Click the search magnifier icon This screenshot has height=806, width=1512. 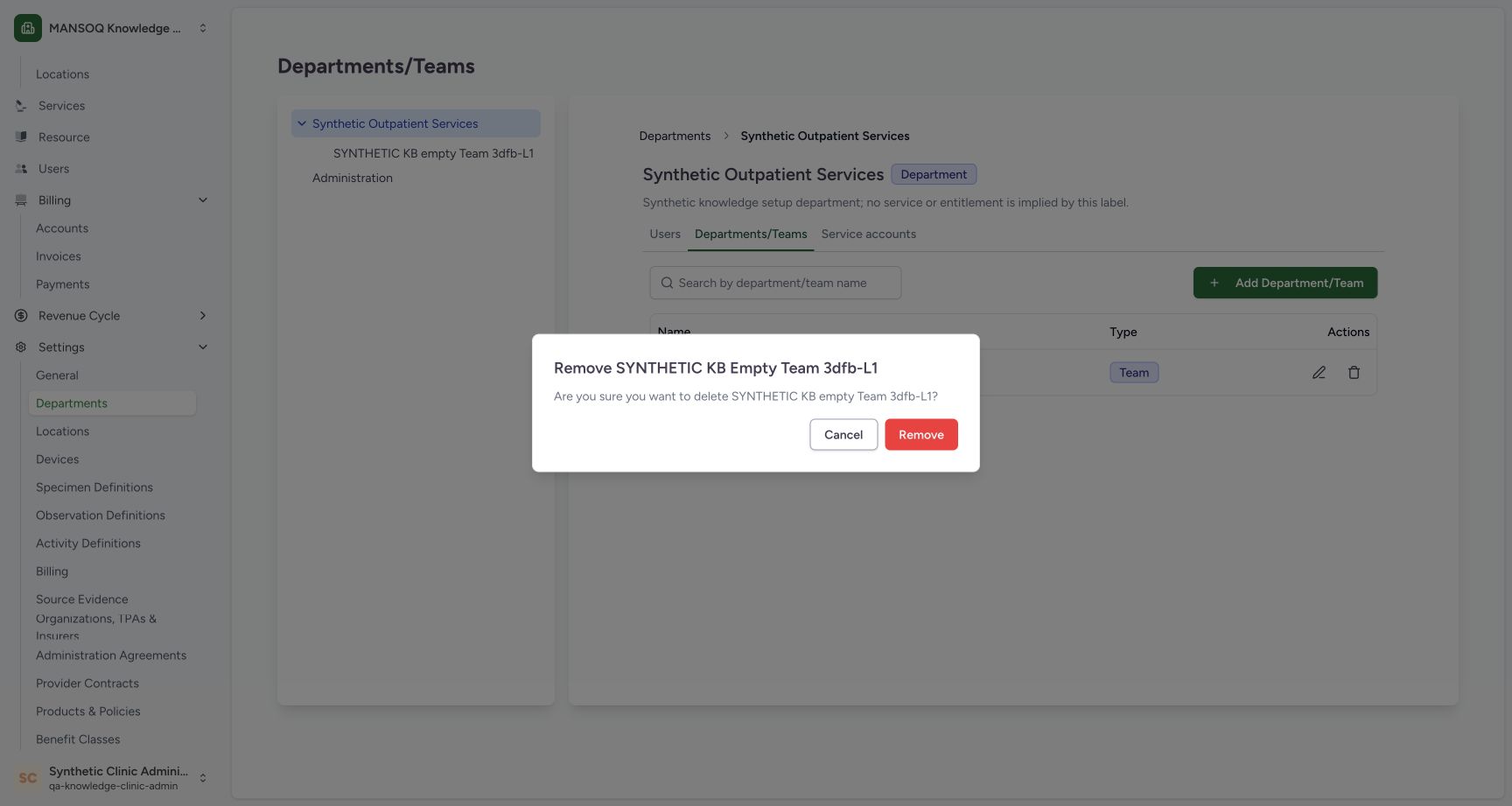667,283
